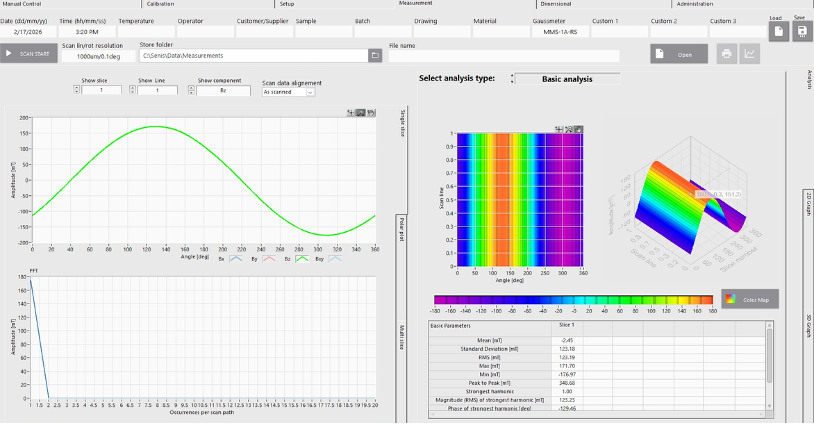Click the Batch input field

coord(383,32)
